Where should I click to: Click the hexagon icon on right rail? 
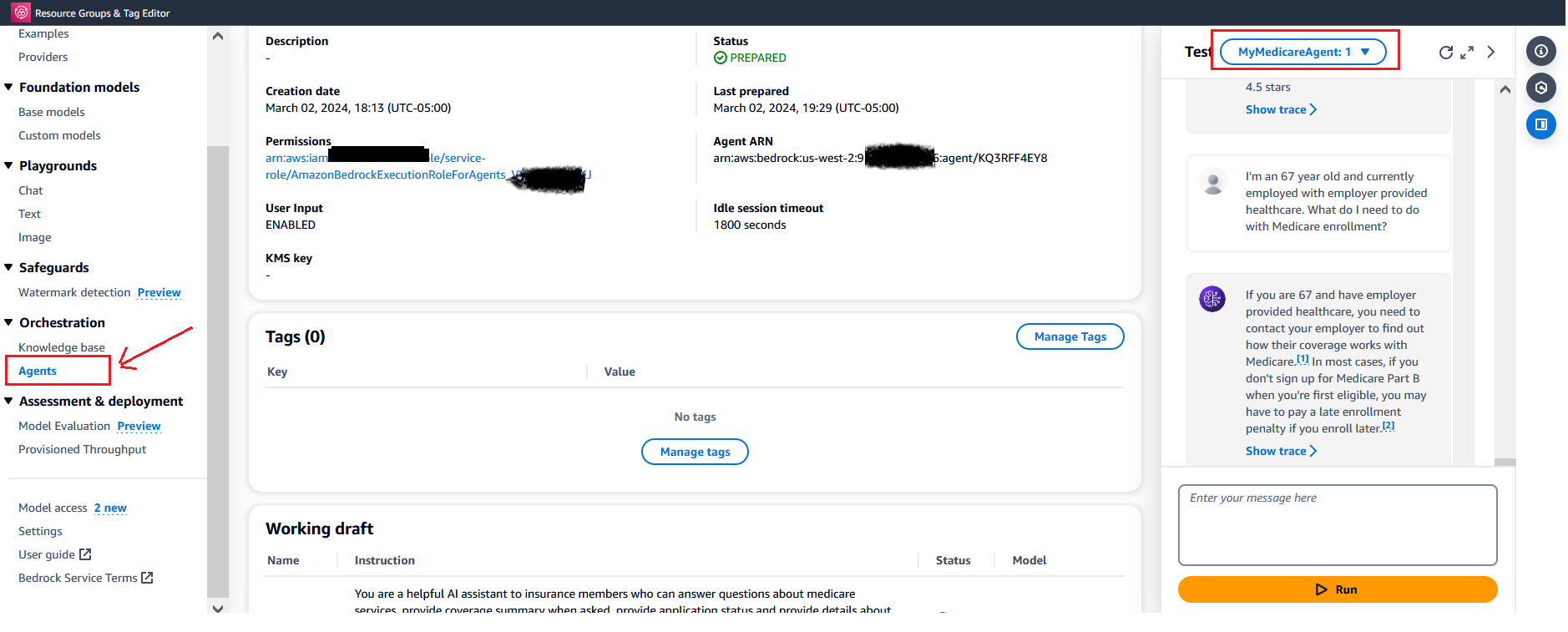coord(1541,88)
